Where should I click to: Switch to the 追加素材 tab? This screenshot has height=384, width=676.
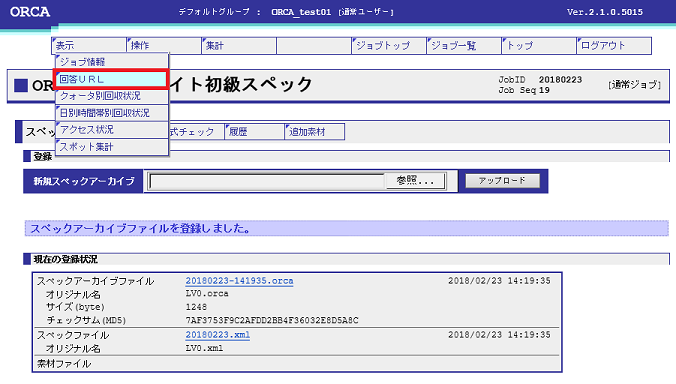pos(315,132)
